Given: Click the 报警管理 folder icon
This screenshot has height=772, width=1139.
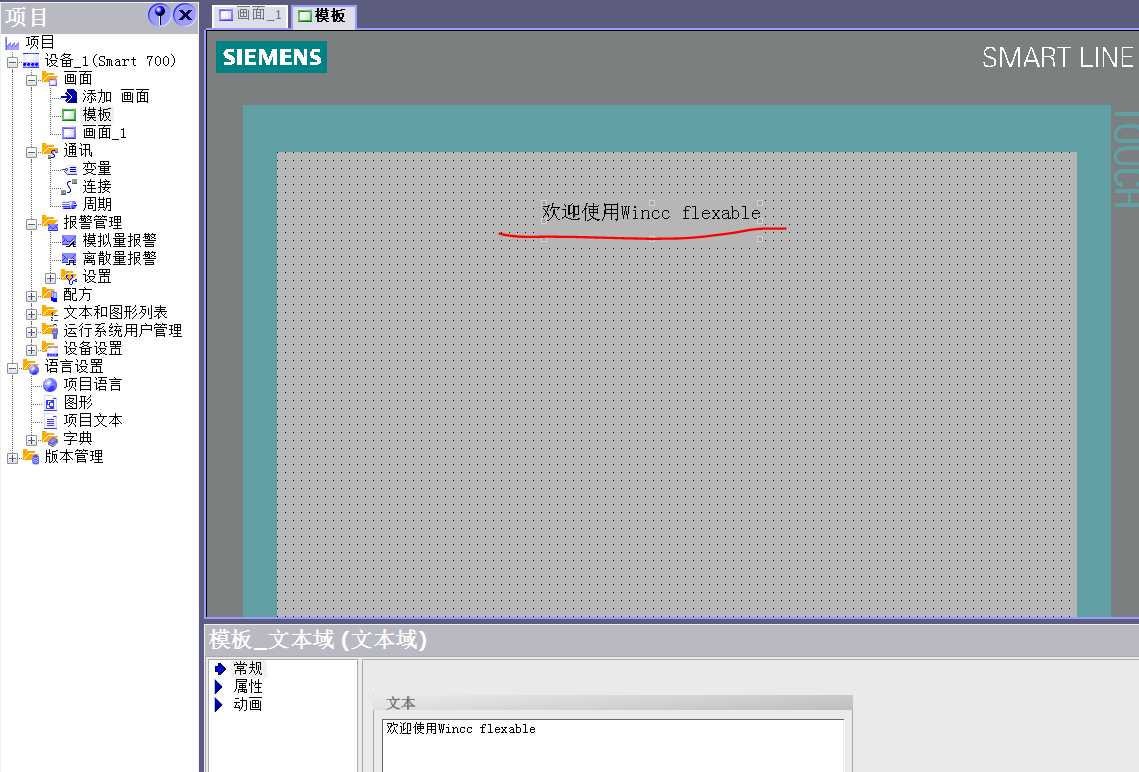Looking at the screenshot, I should (50, 222).
